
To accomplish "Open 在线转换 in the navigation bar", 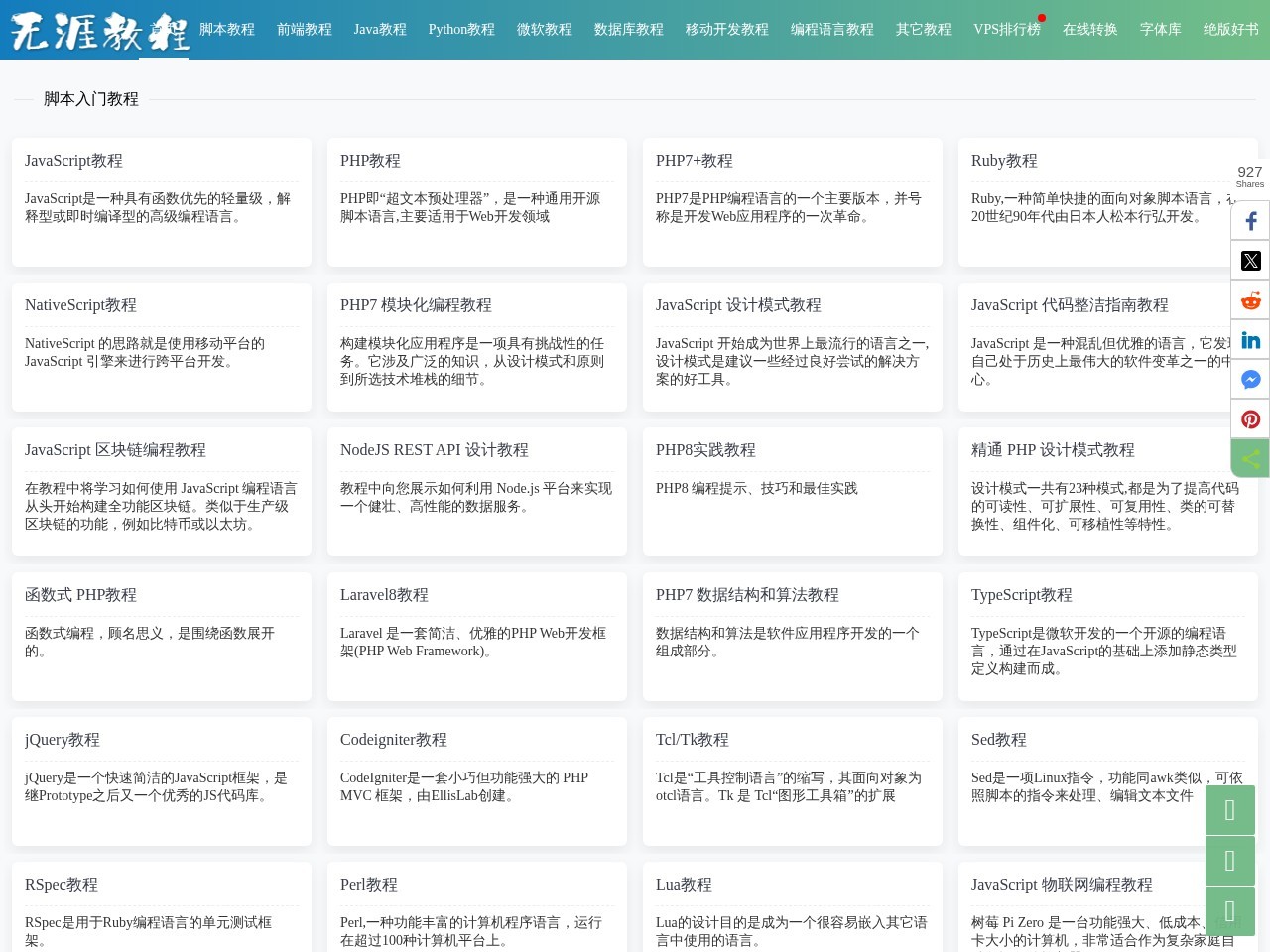I will 1089,30.
